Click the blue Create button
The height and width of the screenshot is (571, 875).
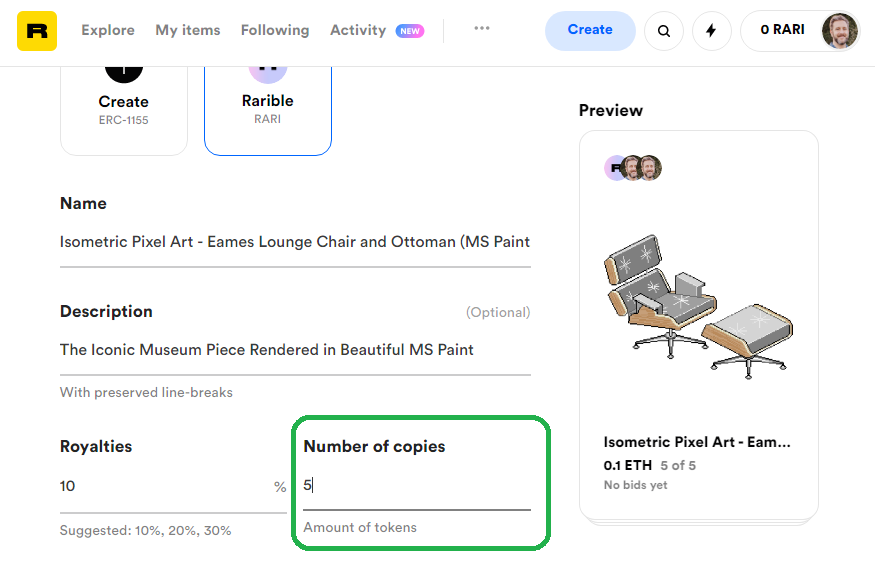point(590,31)
